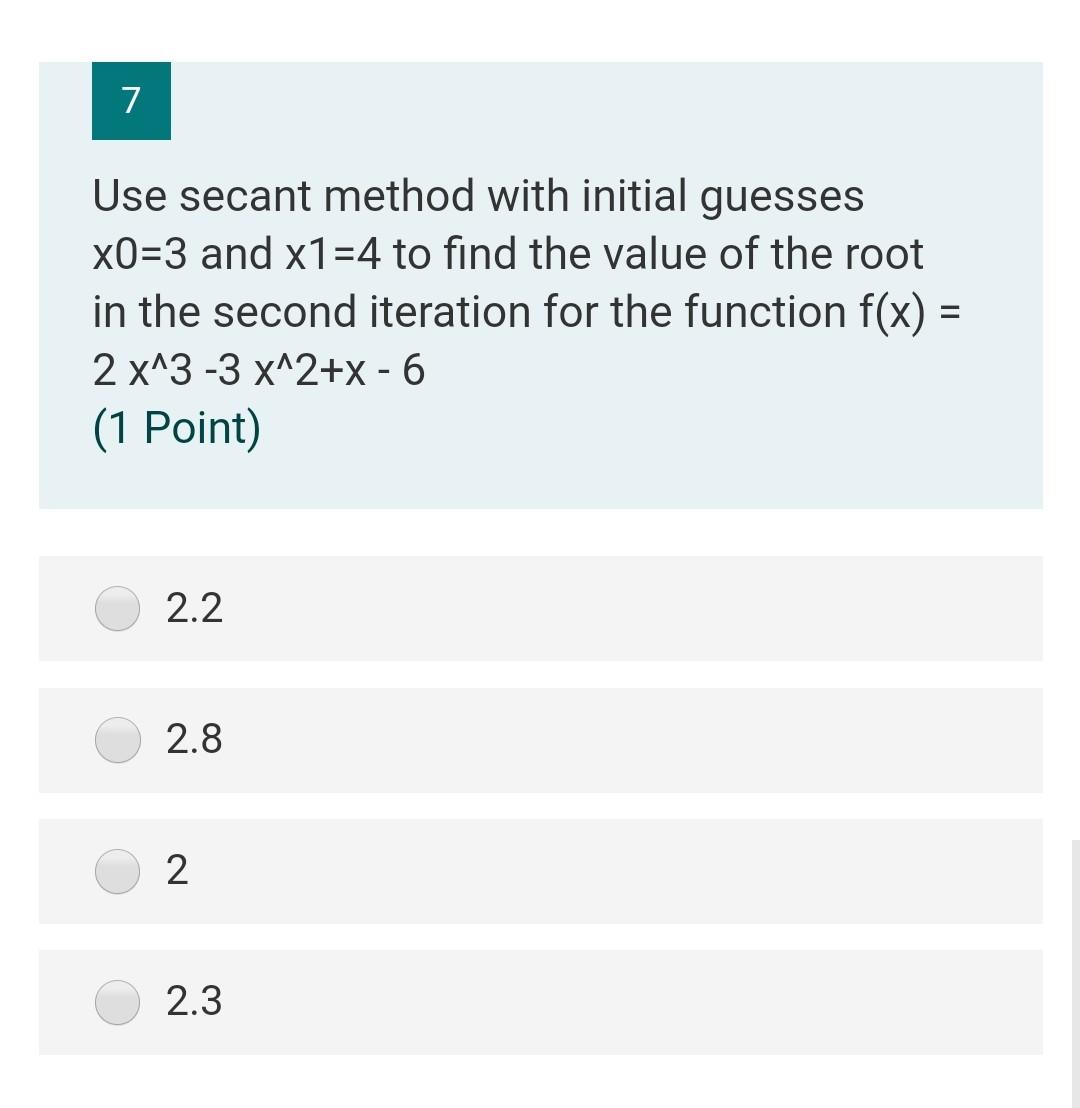
Task: Click the answer label text 2
Action: pos(178,871)
